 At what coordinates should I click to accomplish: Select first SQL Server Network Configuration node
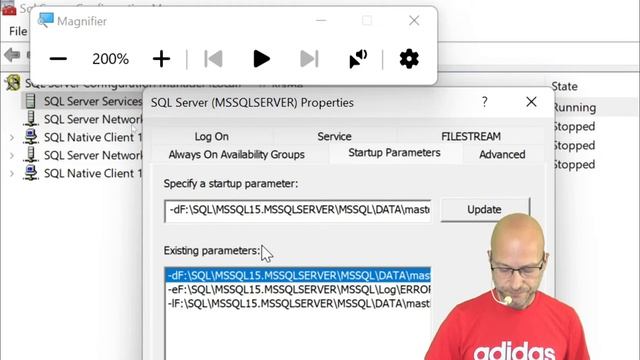click(93, 119)
